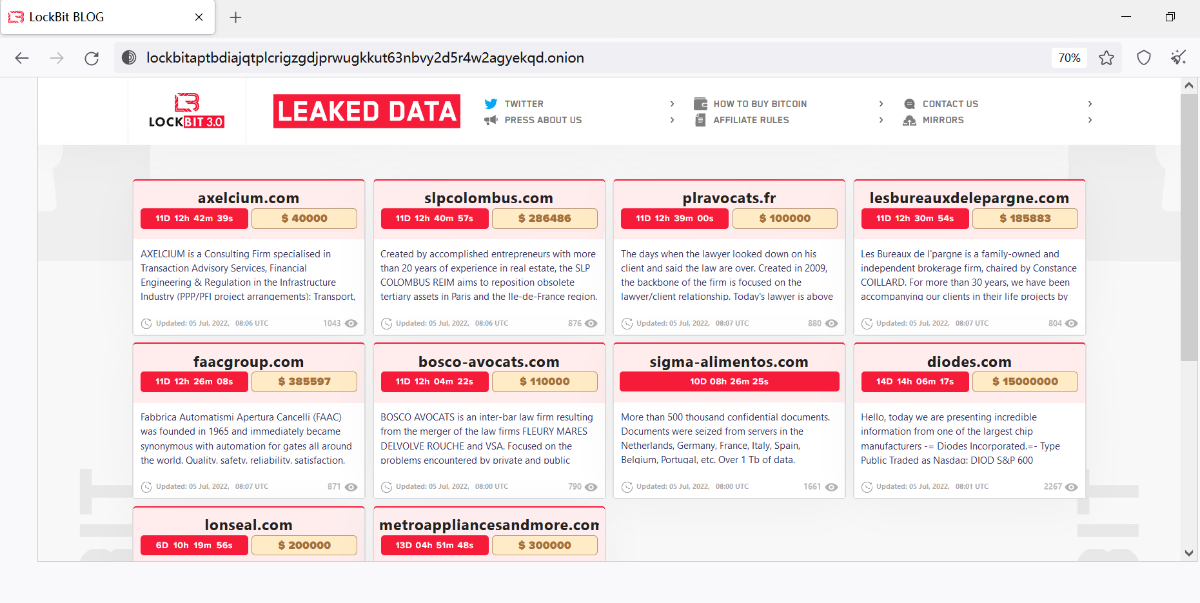The image size is (1200, 603).
Task: Click the LockBit 3.0 logo
Action: pos(185,110)
